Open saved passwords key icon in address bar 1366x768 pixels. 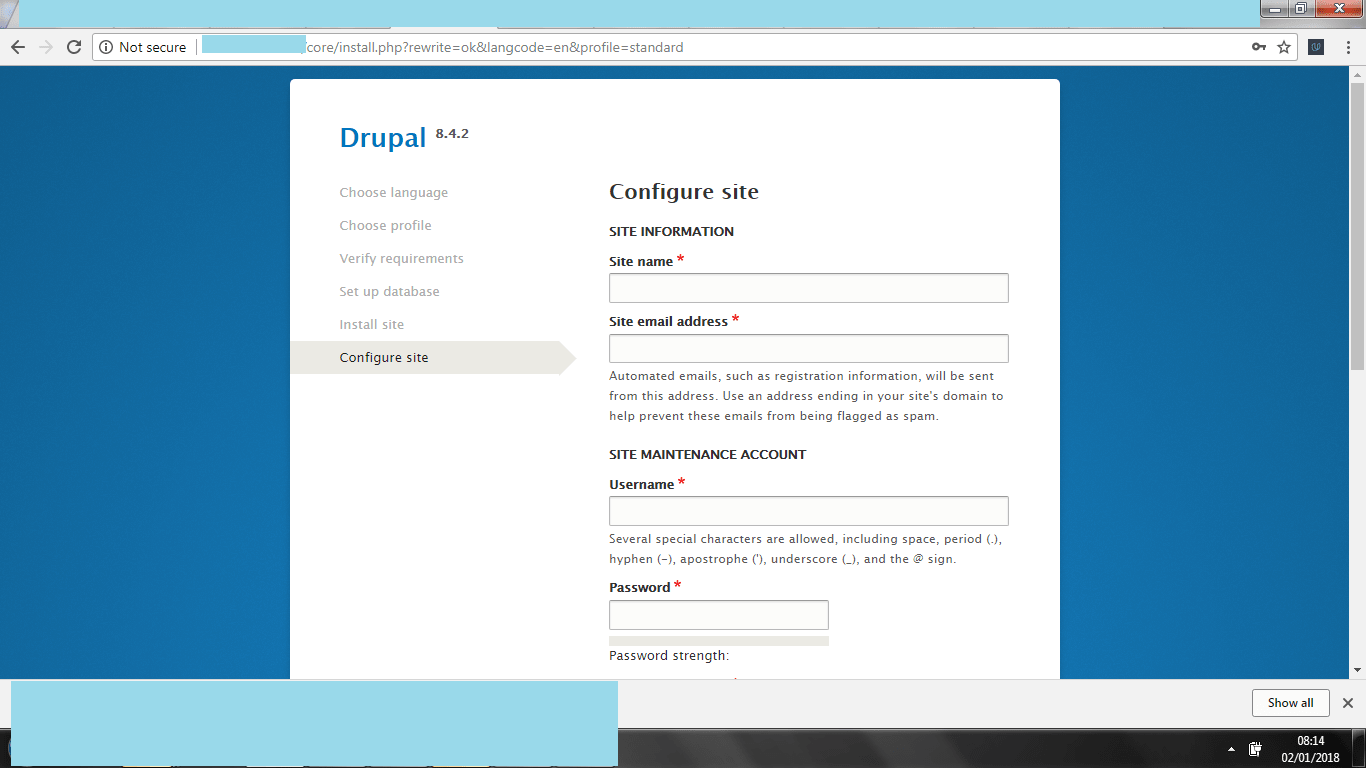tap(1259, 47)
